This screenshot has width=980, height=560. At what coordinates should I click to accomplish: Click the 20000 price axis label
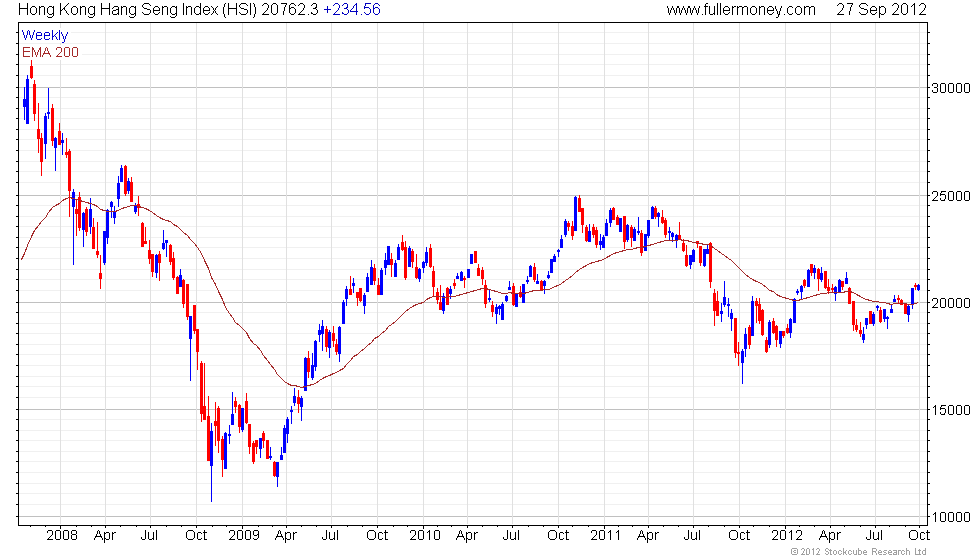[951, 303]
